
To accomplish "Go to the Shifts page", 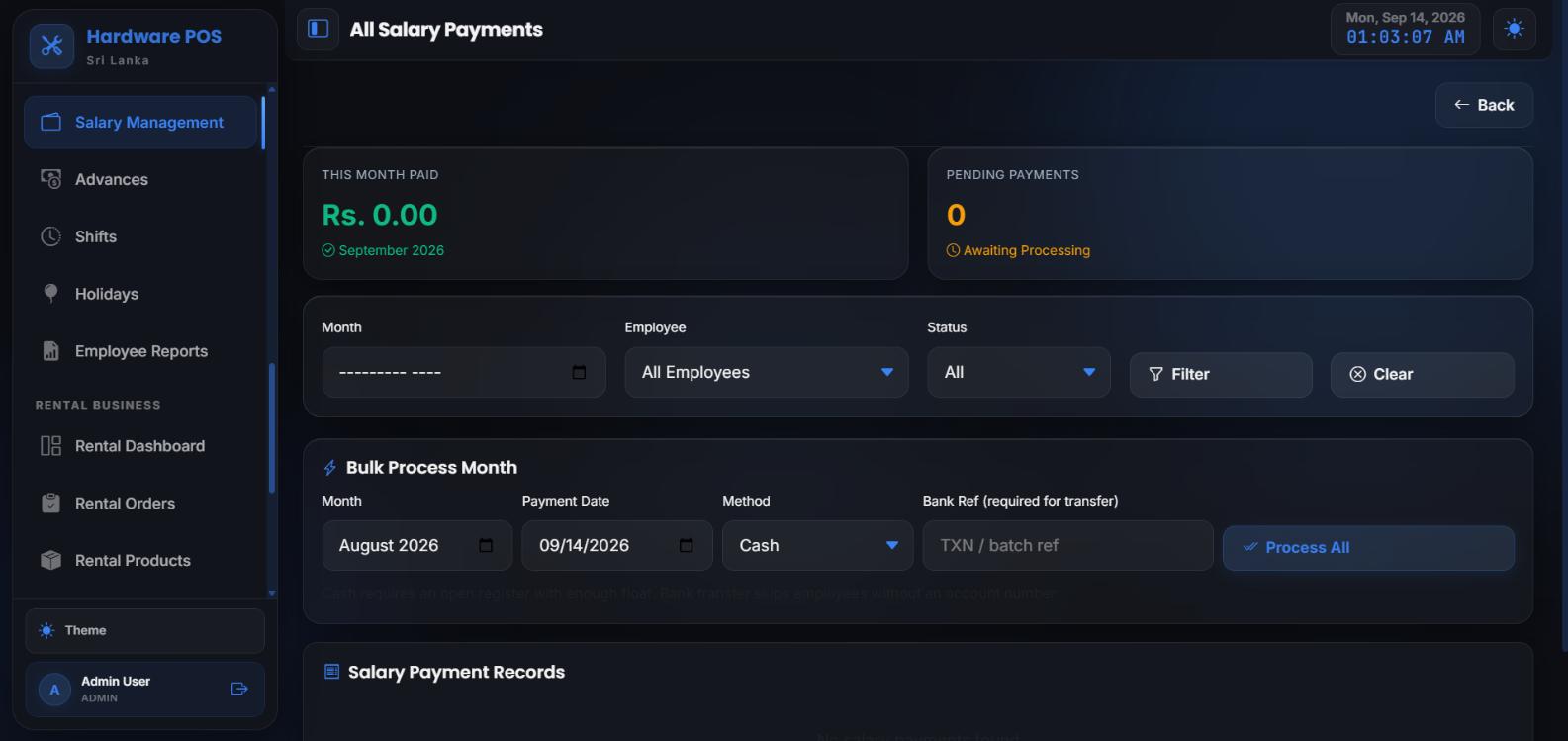I will (140, 236).
